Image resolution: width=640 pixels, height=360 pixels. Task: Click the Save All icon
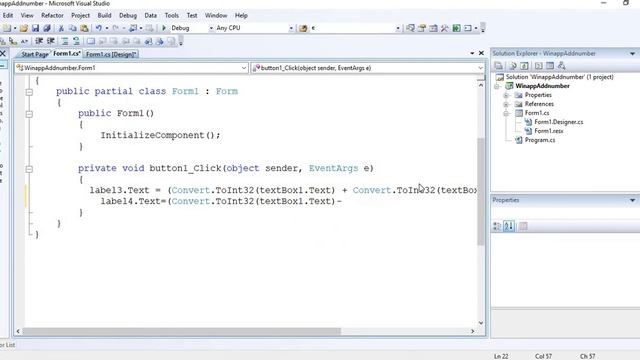click(x=47, y=28)
